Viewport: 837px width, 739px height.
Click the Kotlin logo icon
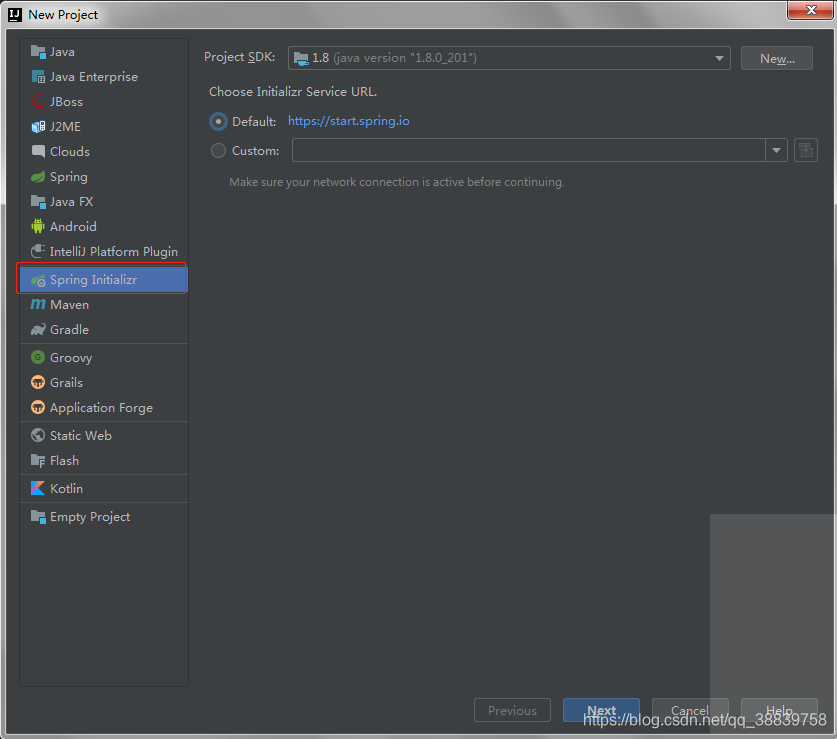tap(38, 488)
